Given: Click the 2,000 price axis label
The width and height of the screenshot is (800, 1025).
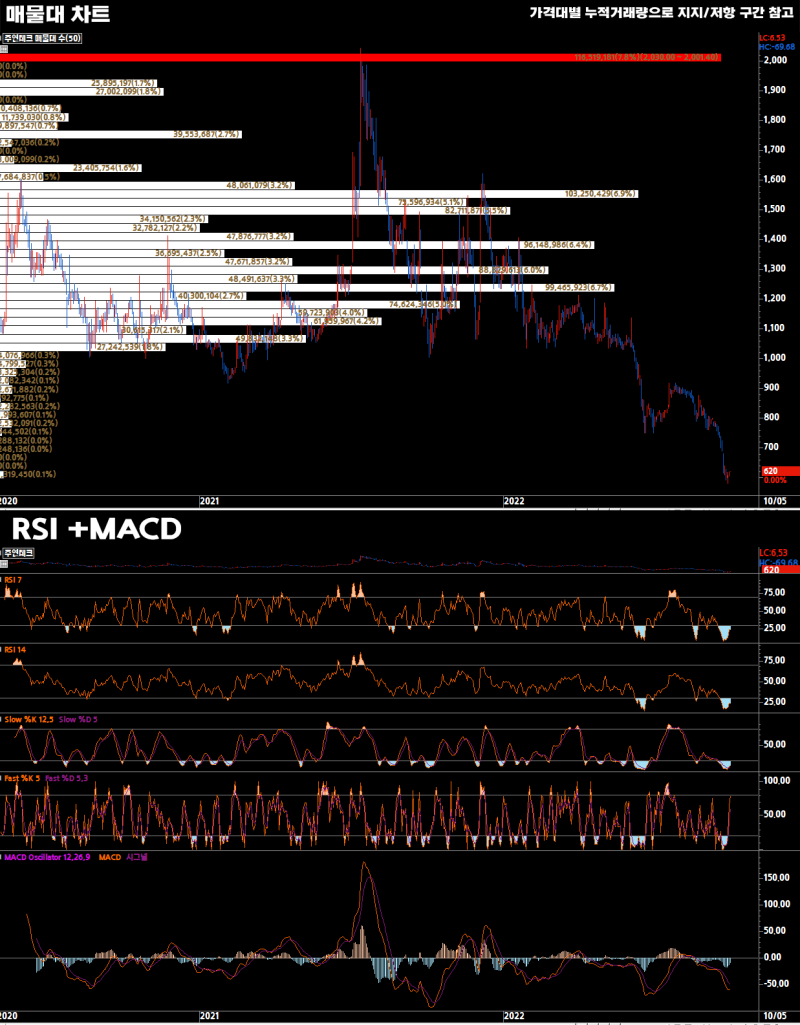Looking at the screenshot, I should (x=774, y=60).
